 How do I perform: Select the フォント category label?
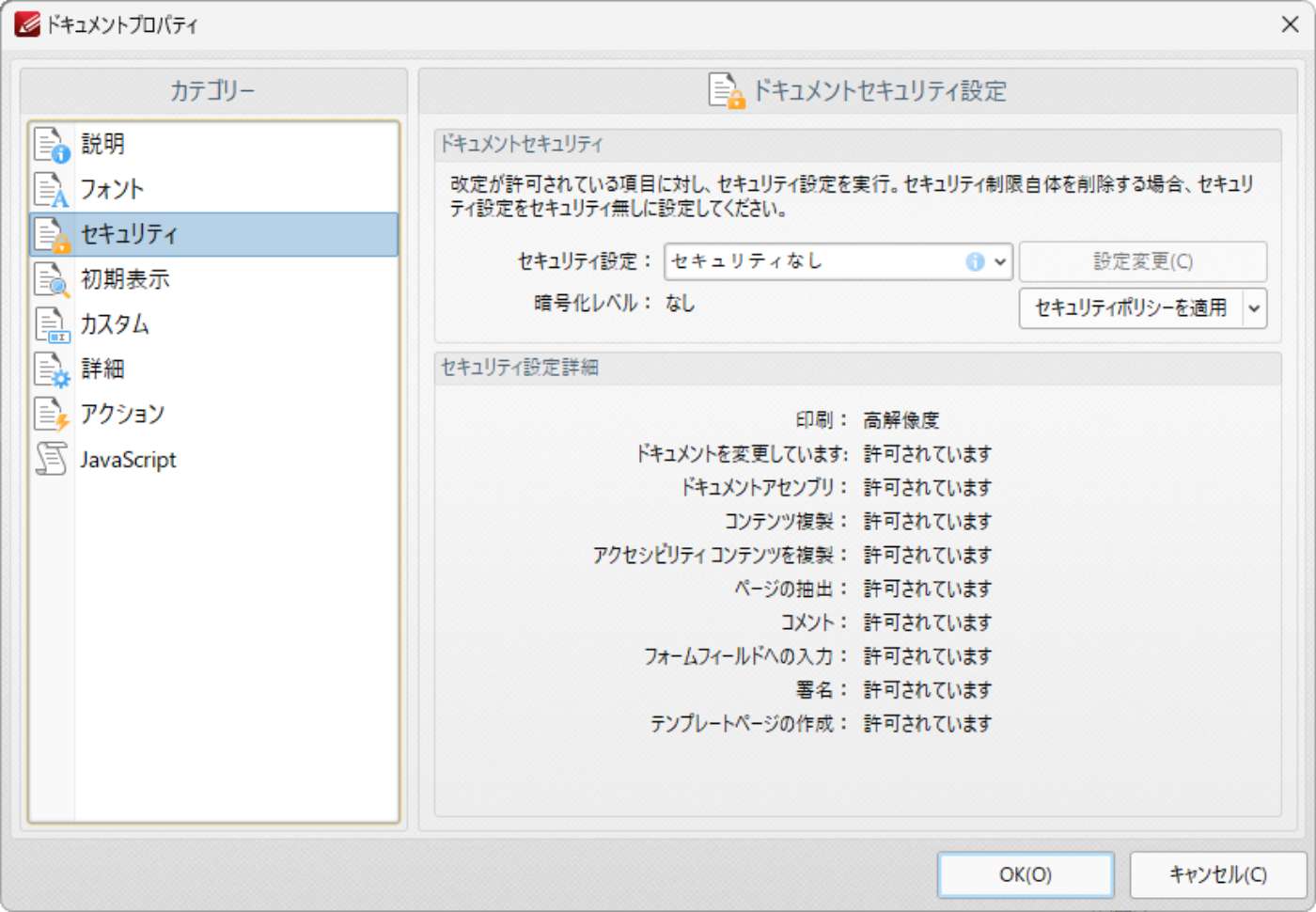tap(112, 189)
